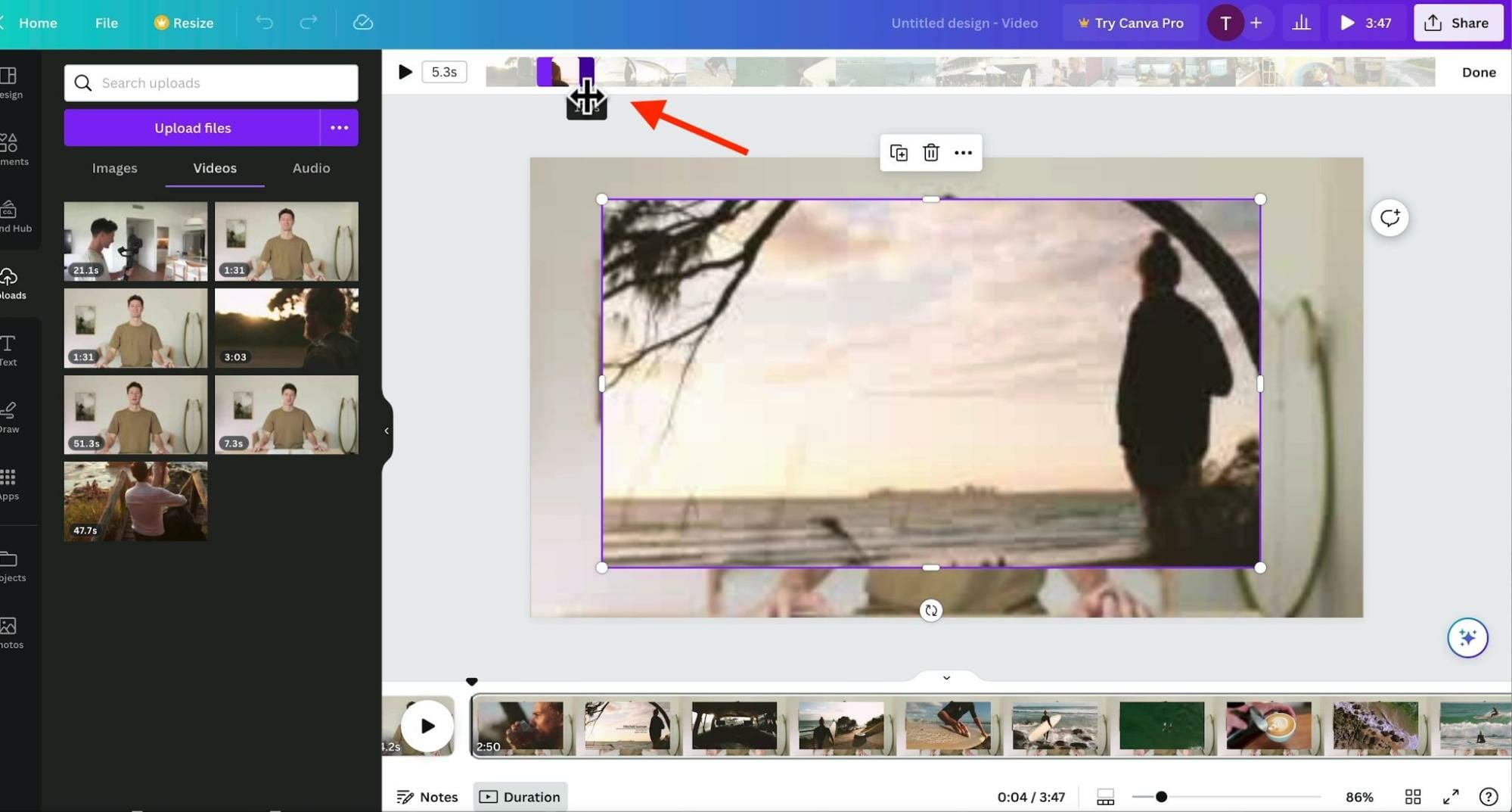Collapse the uploads side panel
This screenshot has width=1512, height=812.
click(x=387, y=431)
